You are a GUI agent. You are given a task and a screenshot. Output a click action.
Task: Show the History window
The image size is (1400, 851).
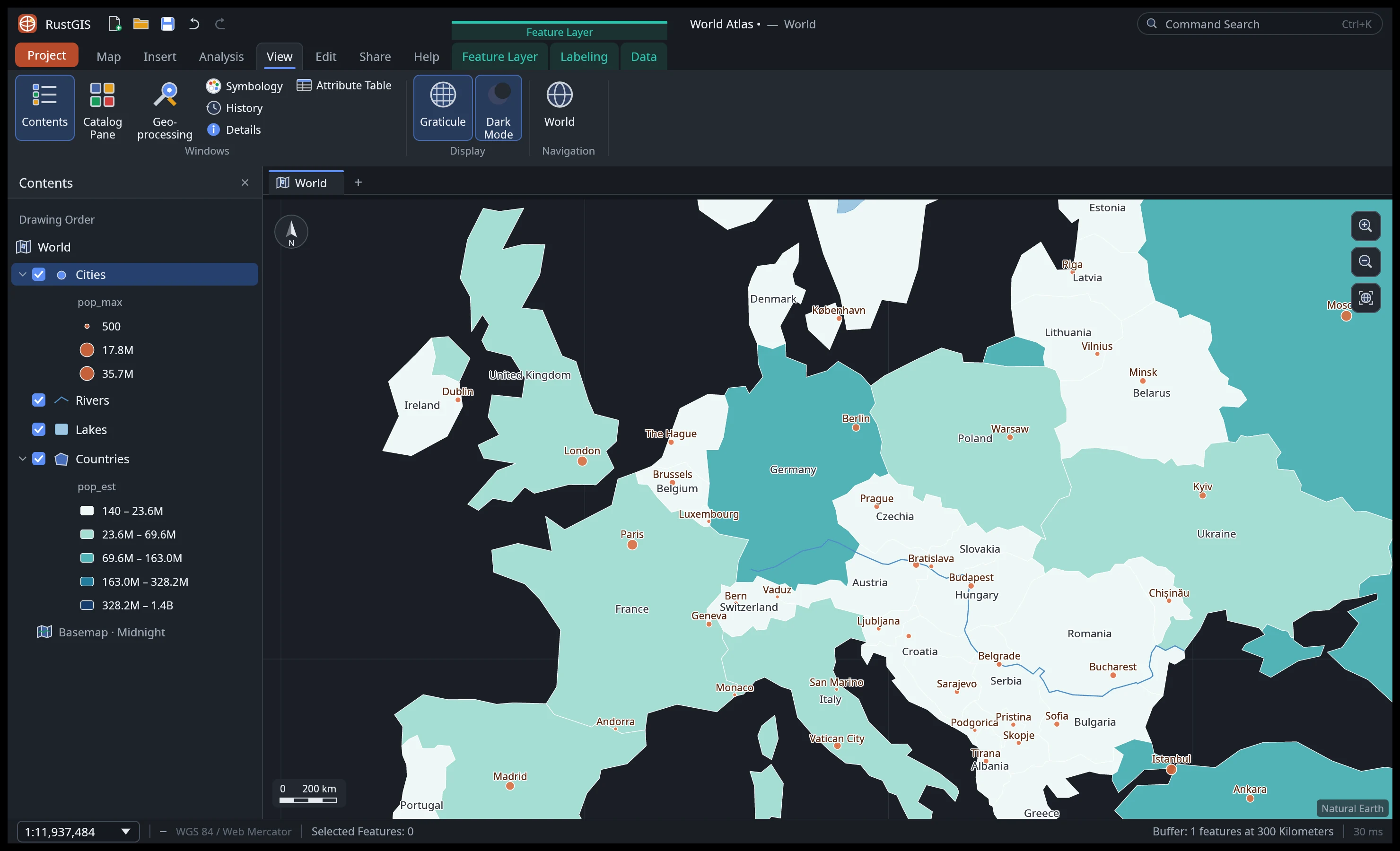(235, 108)
